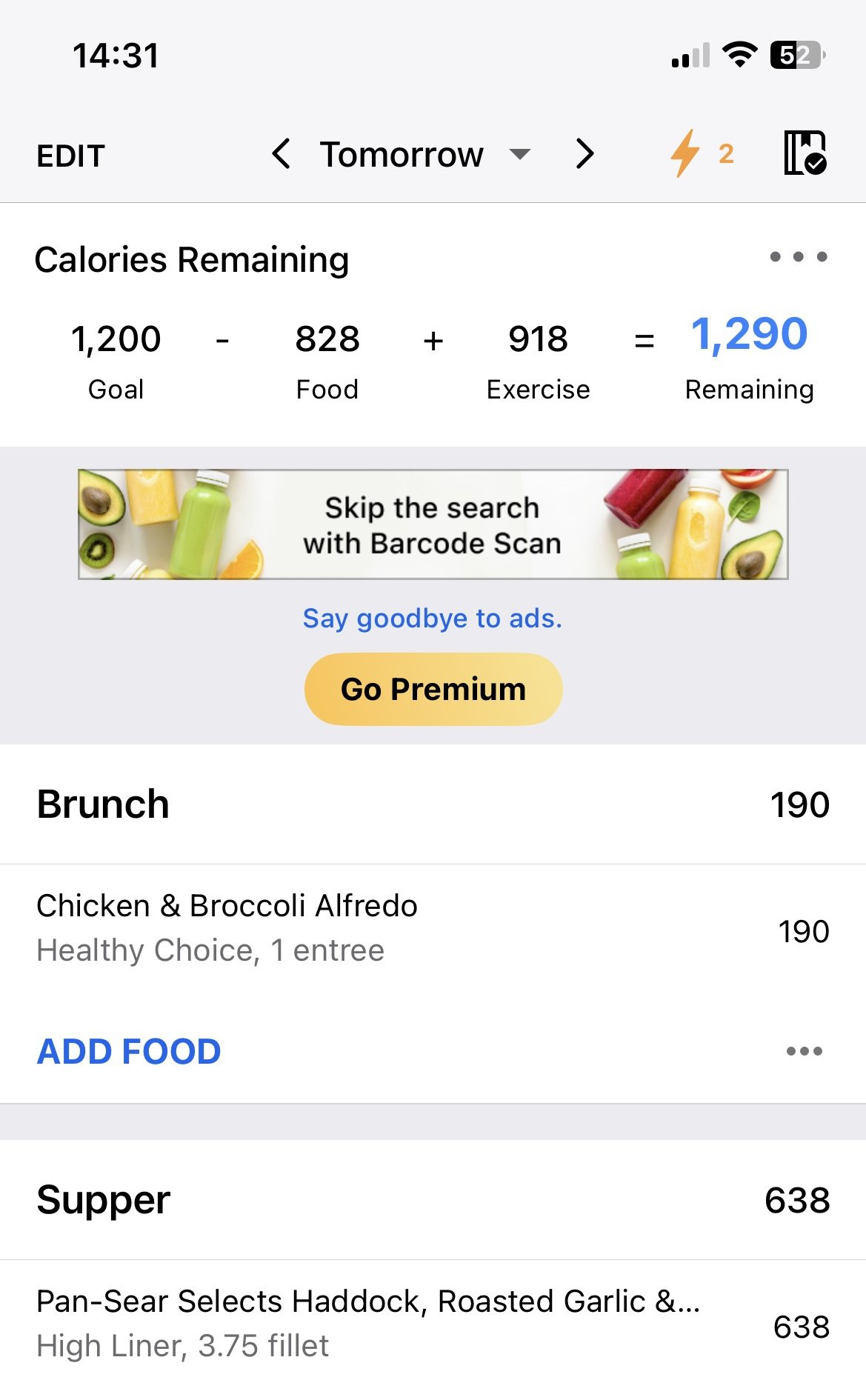
Task: Open the lightning bolt streak icon
Action: coord(701,153)
